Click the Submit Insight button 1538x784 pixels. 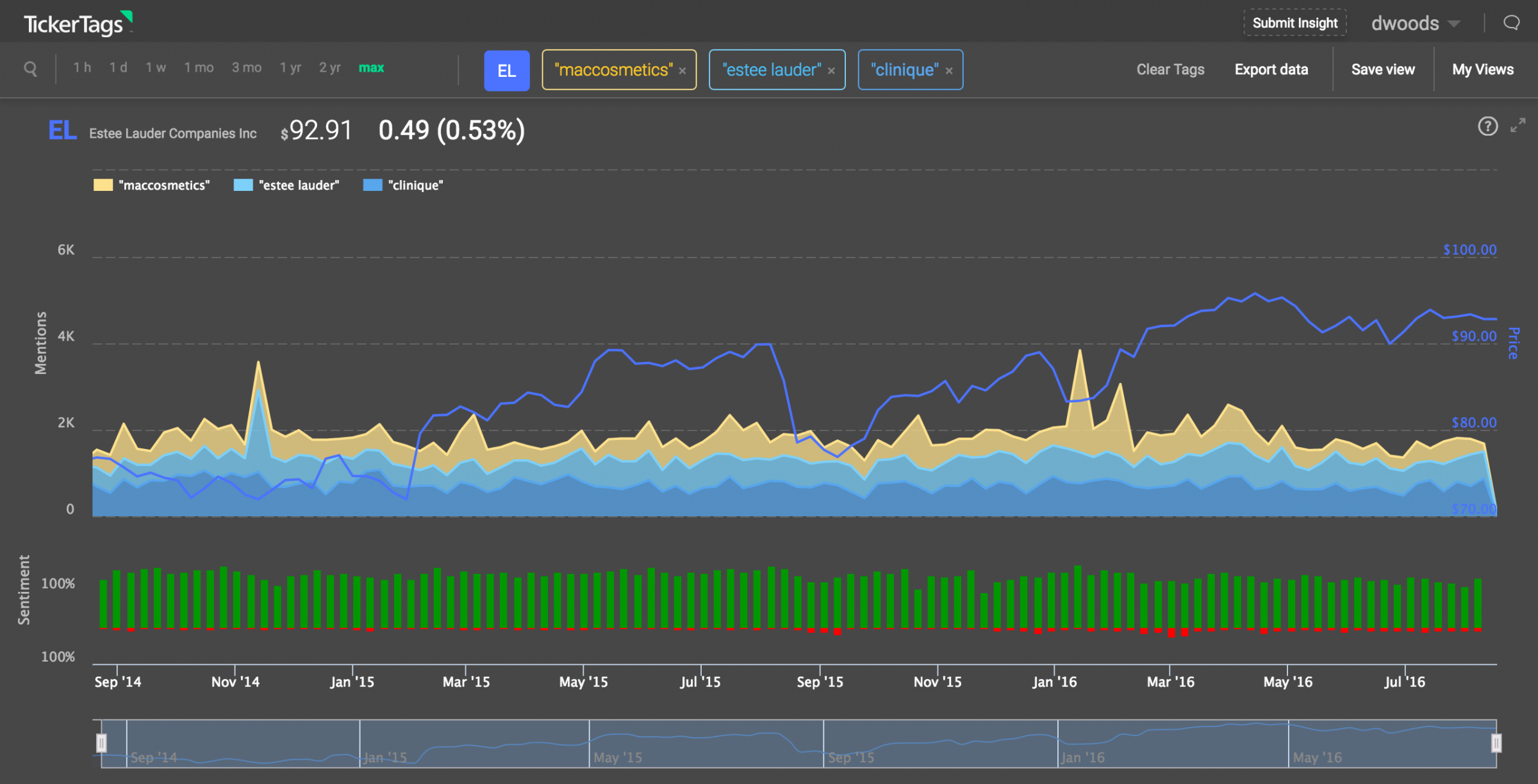[x=1295, y=23]
